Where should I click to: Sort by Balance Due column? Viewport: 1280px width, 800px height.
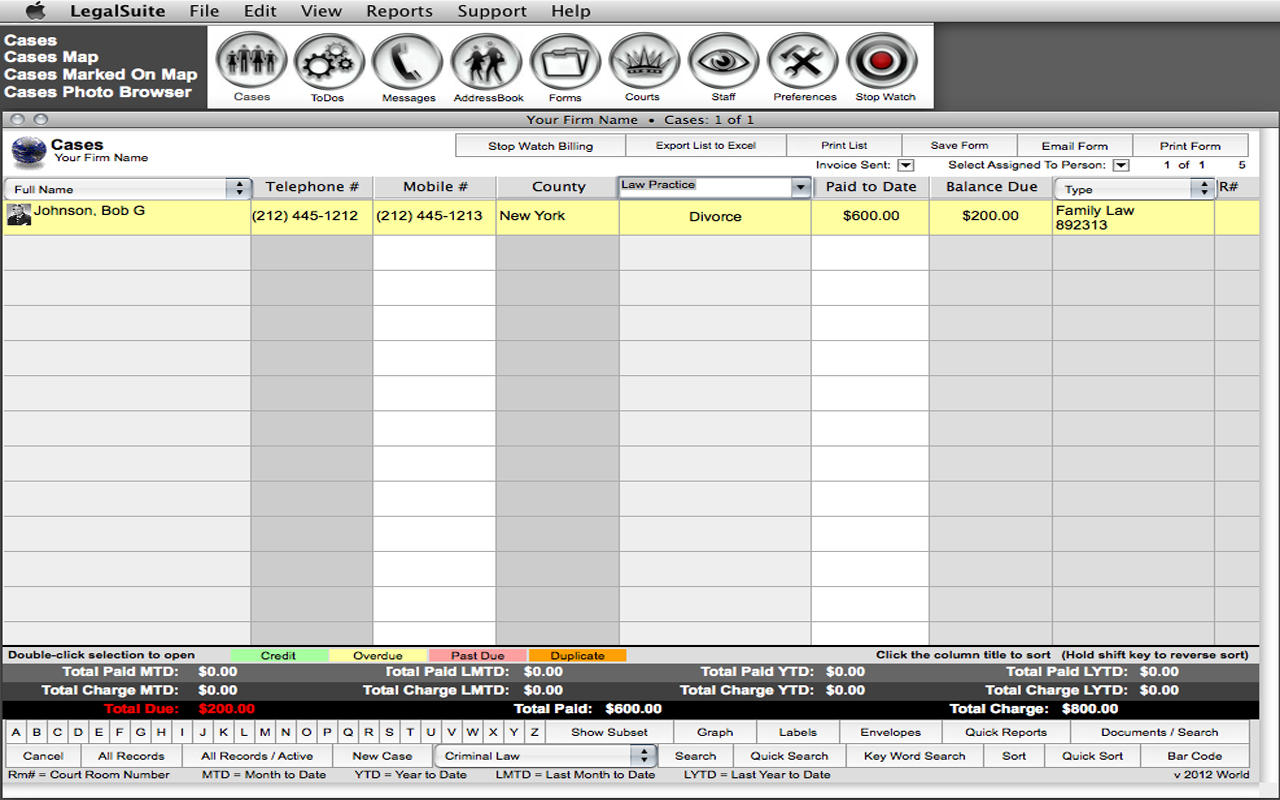coord(990,187)
